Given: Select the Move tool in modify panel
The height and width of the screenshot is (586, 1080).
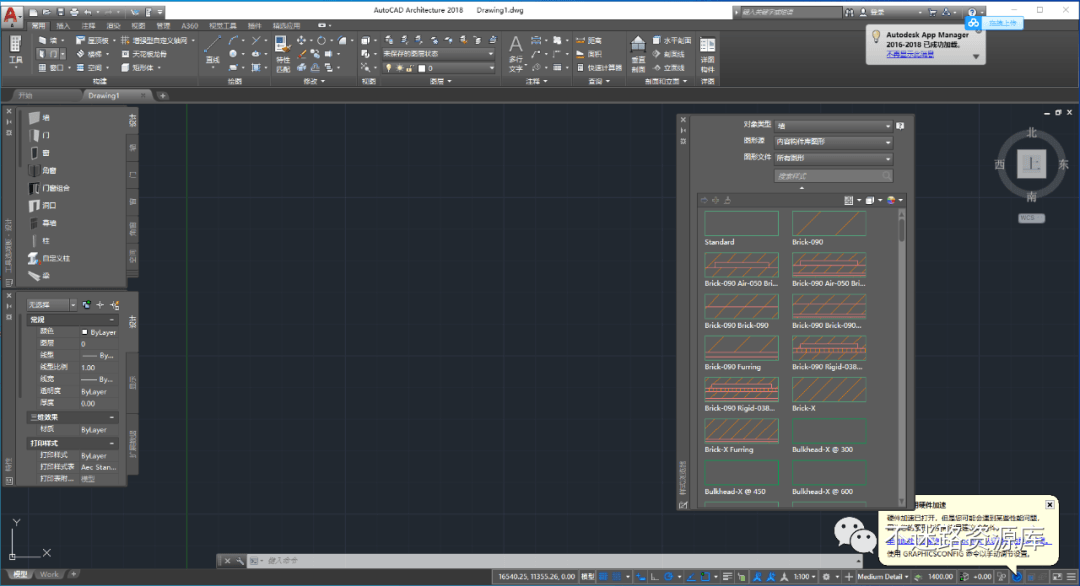Looking at the screenshot, I should (301, 41).
